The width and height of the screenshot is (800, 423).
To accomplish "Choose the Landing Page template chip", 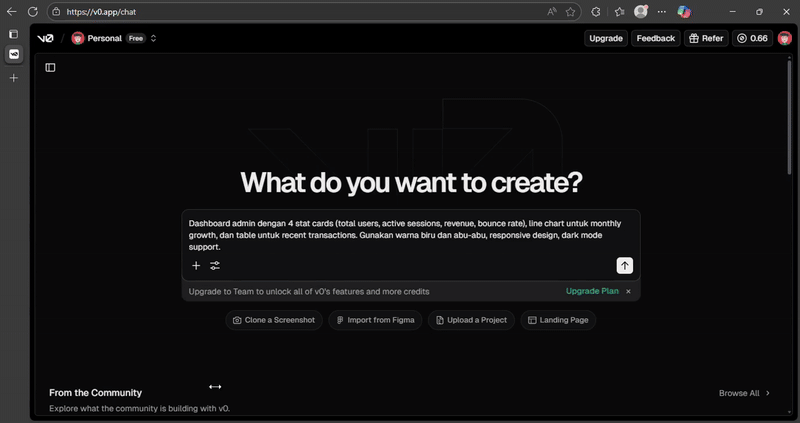I will pyautogui.click(x=558, y=320).
